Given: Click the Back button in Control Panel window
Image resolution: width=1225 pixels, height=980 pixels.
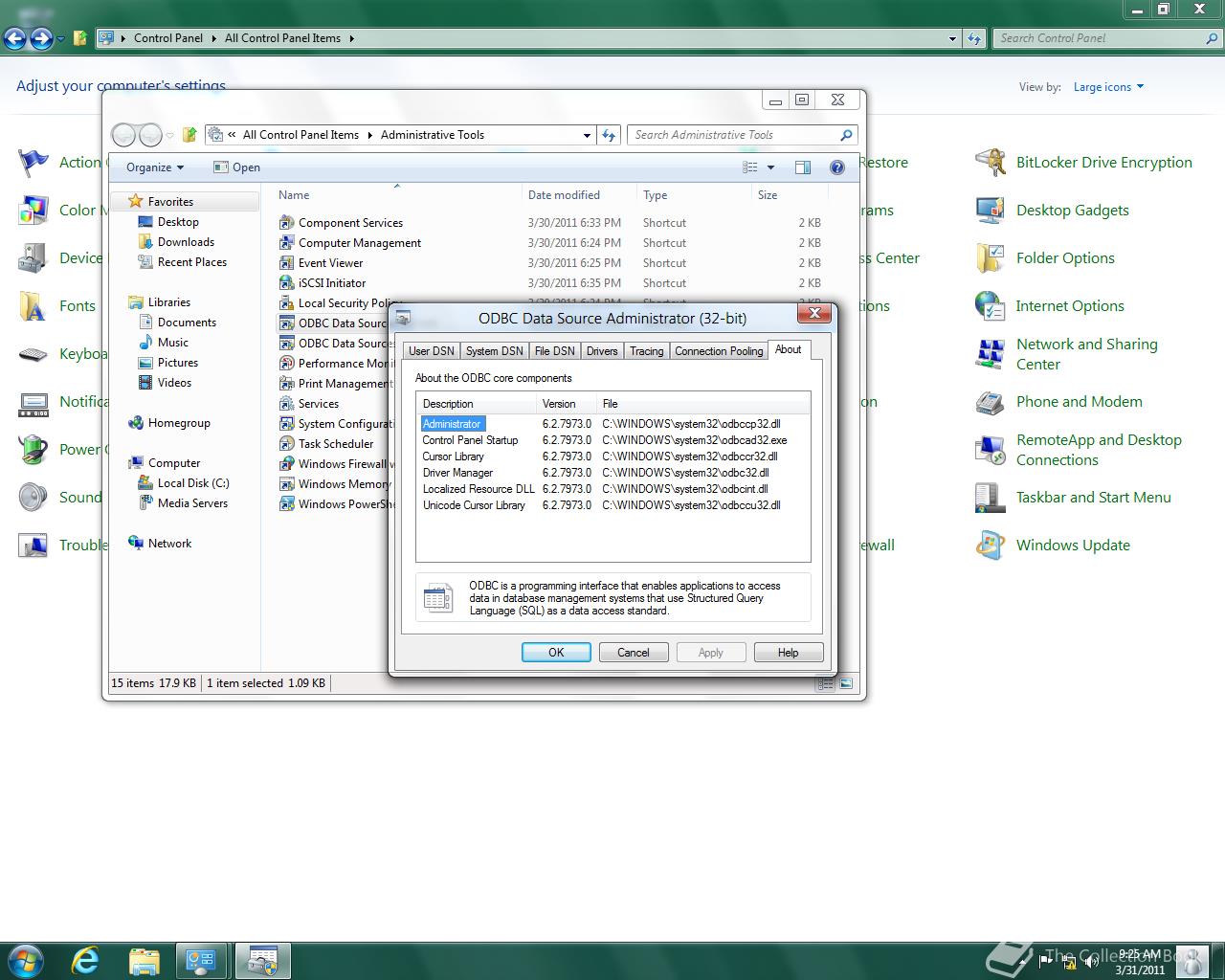Looking at the screenshot, I should point(15,38).
